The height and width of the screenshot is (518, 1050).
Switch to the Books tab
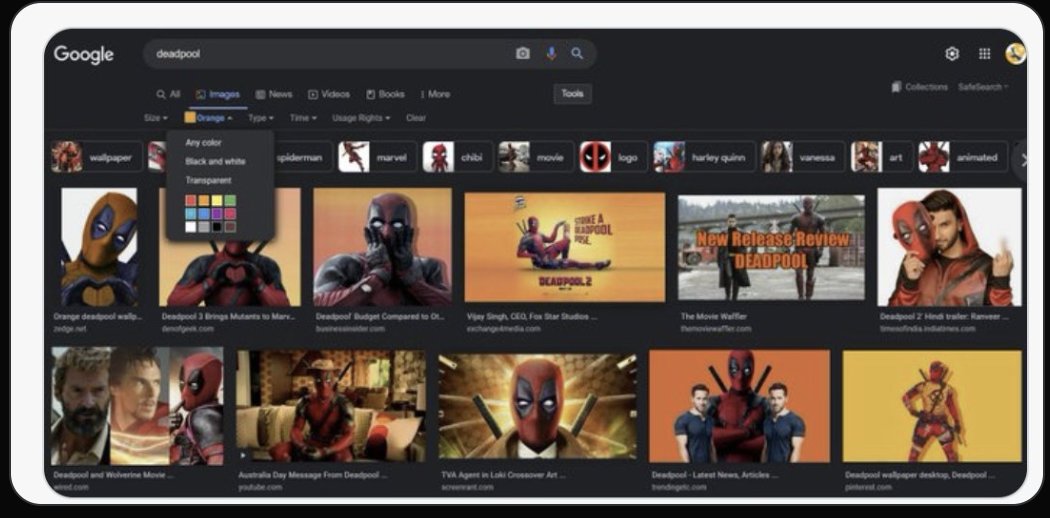385,94
